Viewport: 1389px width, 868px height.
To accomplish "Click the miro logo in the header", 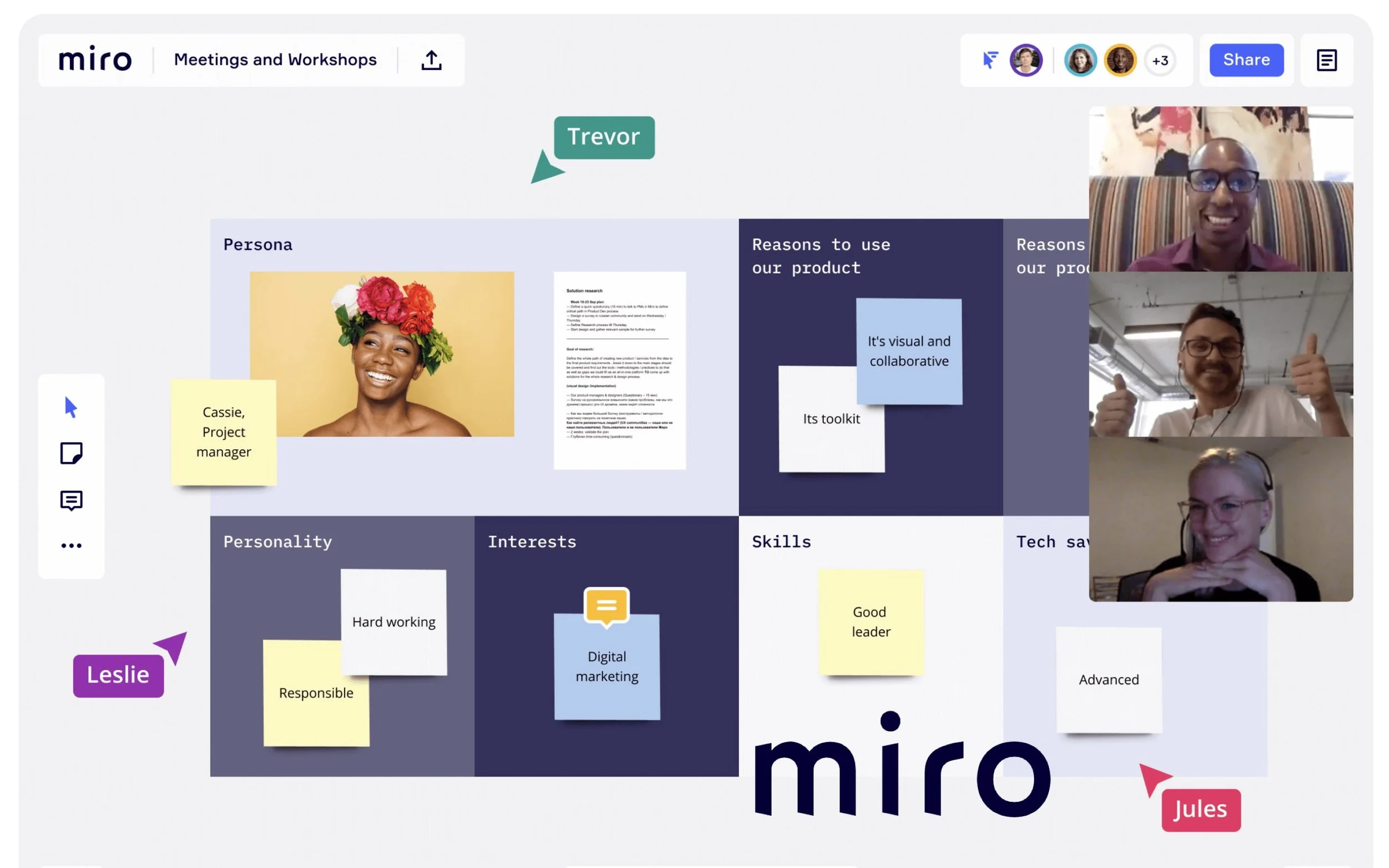I will click(95, 59).
